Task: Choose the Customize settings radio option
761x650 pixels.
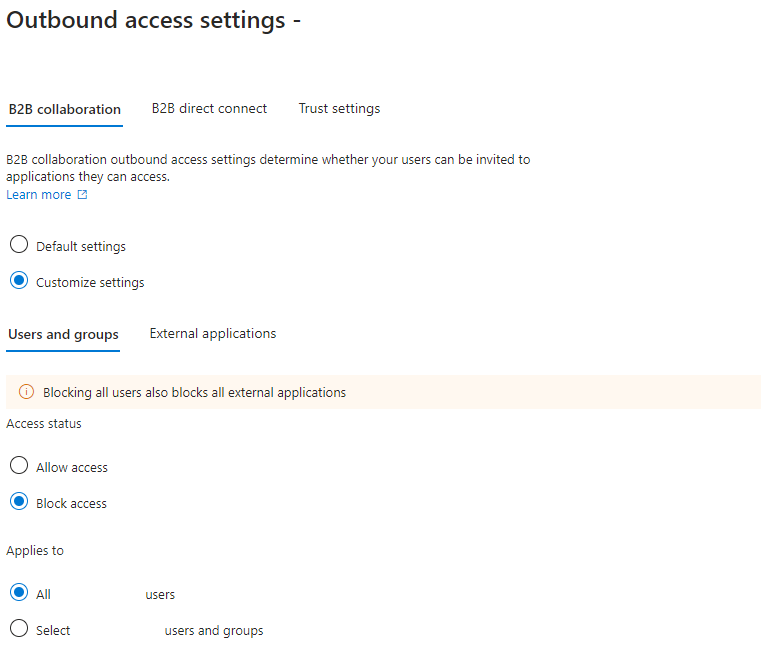Action: (x=19, y=281)
